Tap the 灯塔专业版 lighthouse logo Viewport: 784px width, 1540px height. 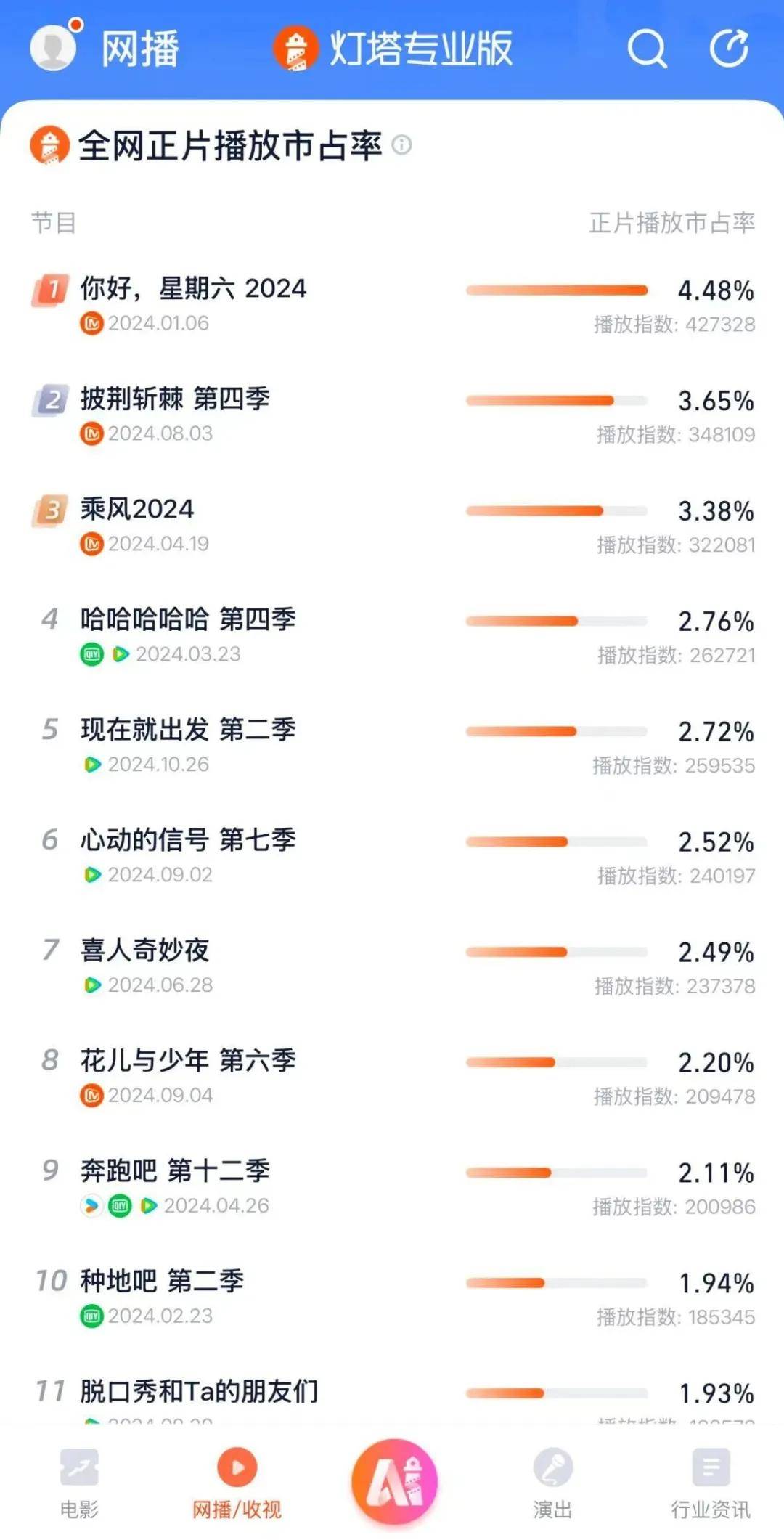[295, 49]
